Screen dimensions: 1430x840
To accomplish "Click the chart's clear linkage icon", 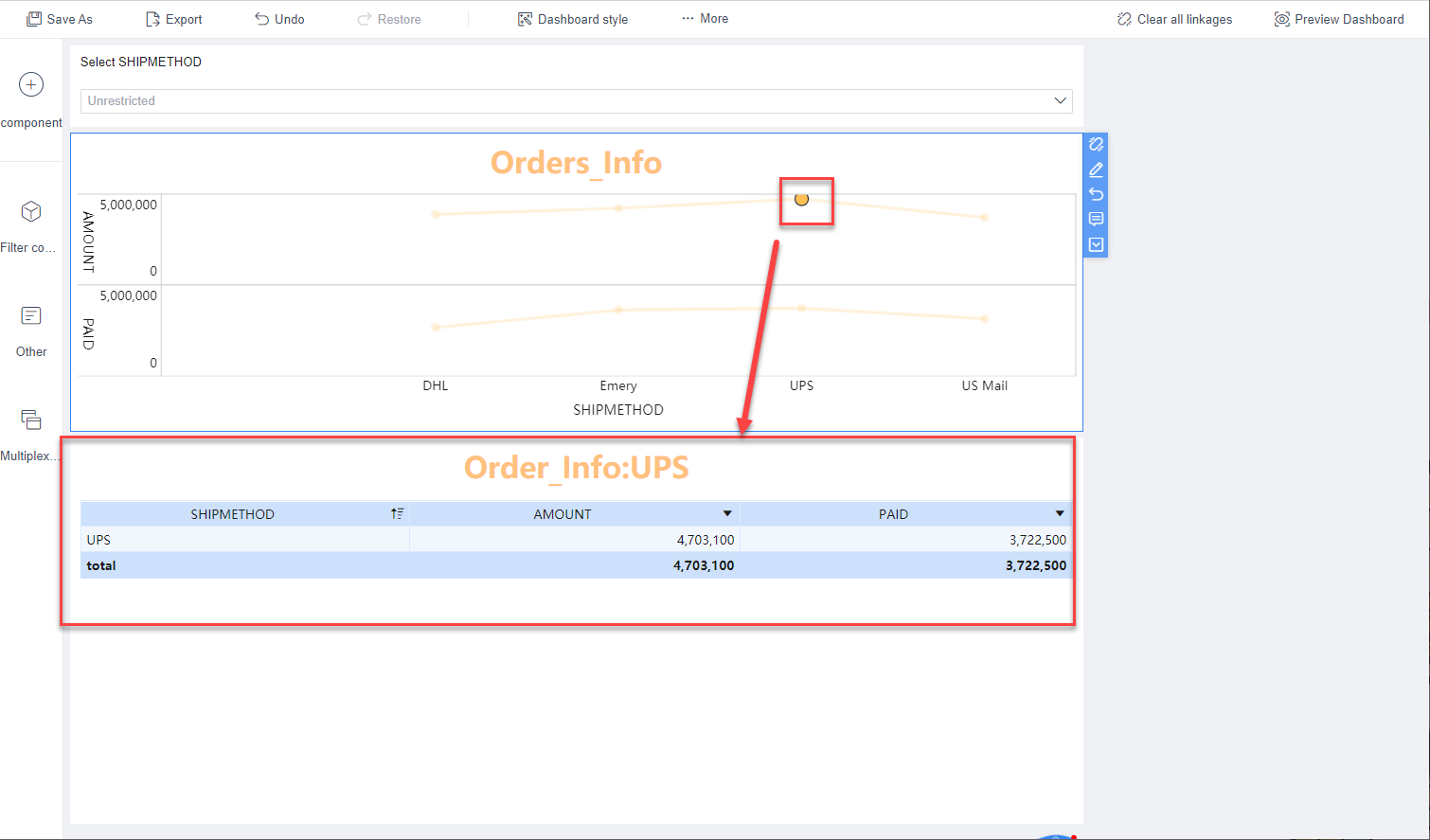I will point(1096,145).
